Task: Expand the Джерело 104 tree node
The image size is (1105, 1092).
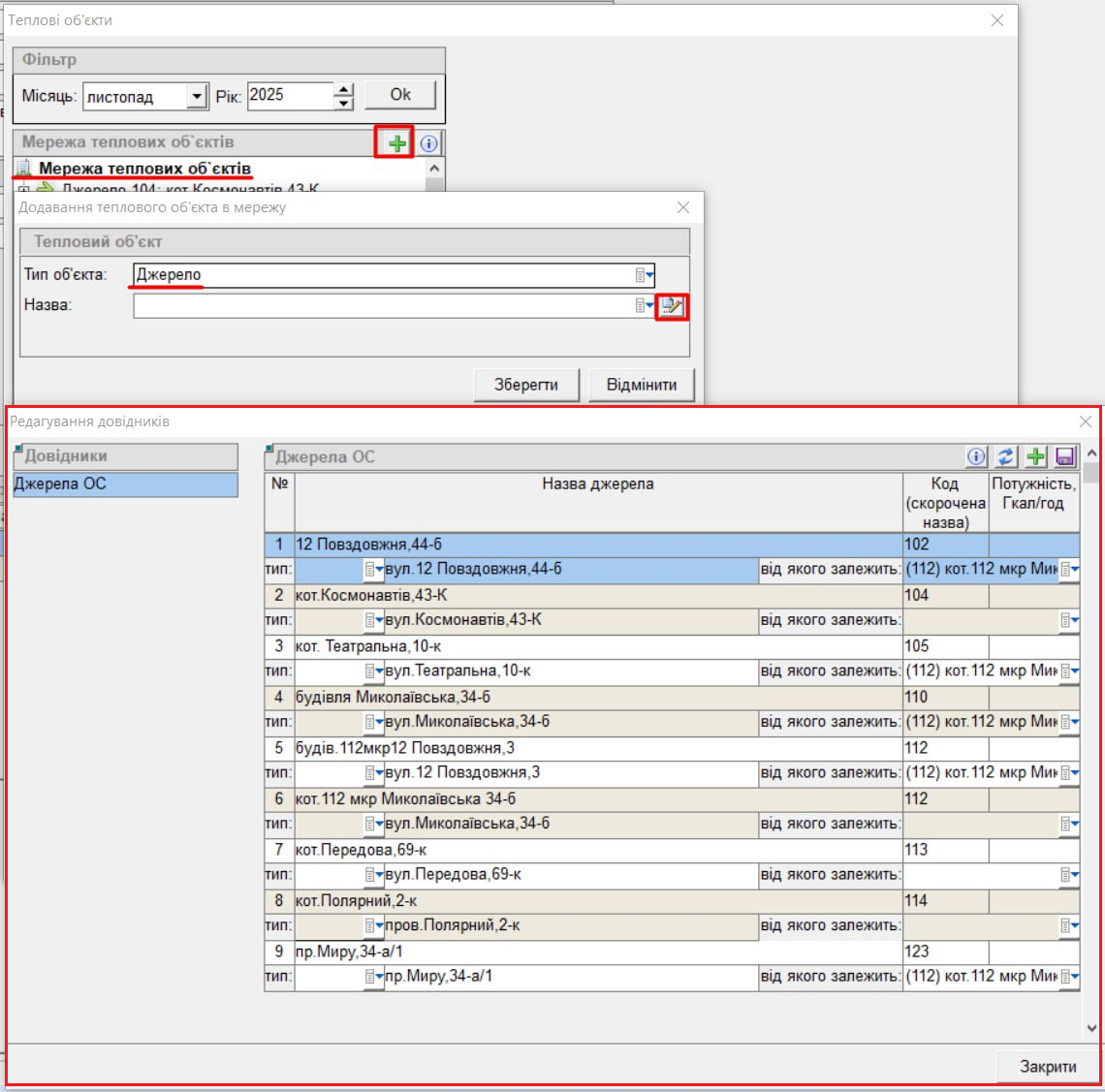Action: pos(24,189)
